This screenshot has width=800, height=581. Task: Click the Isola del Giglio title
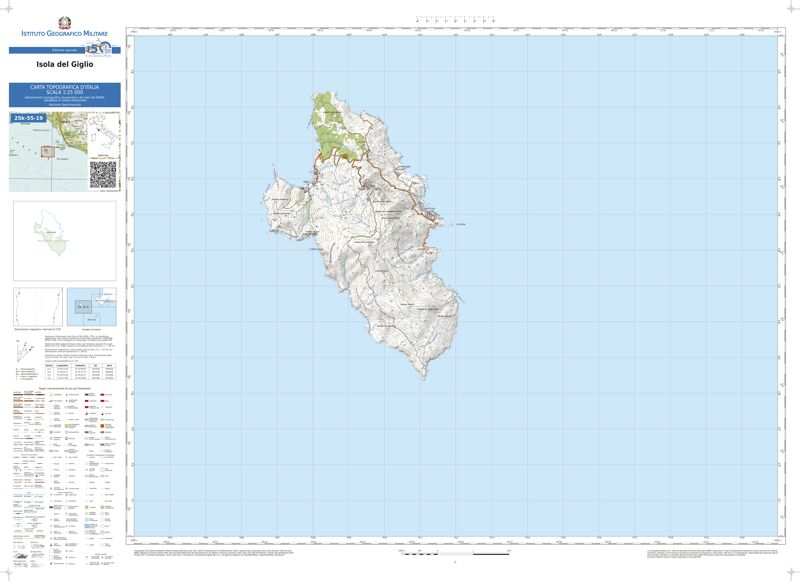(65, 65)
